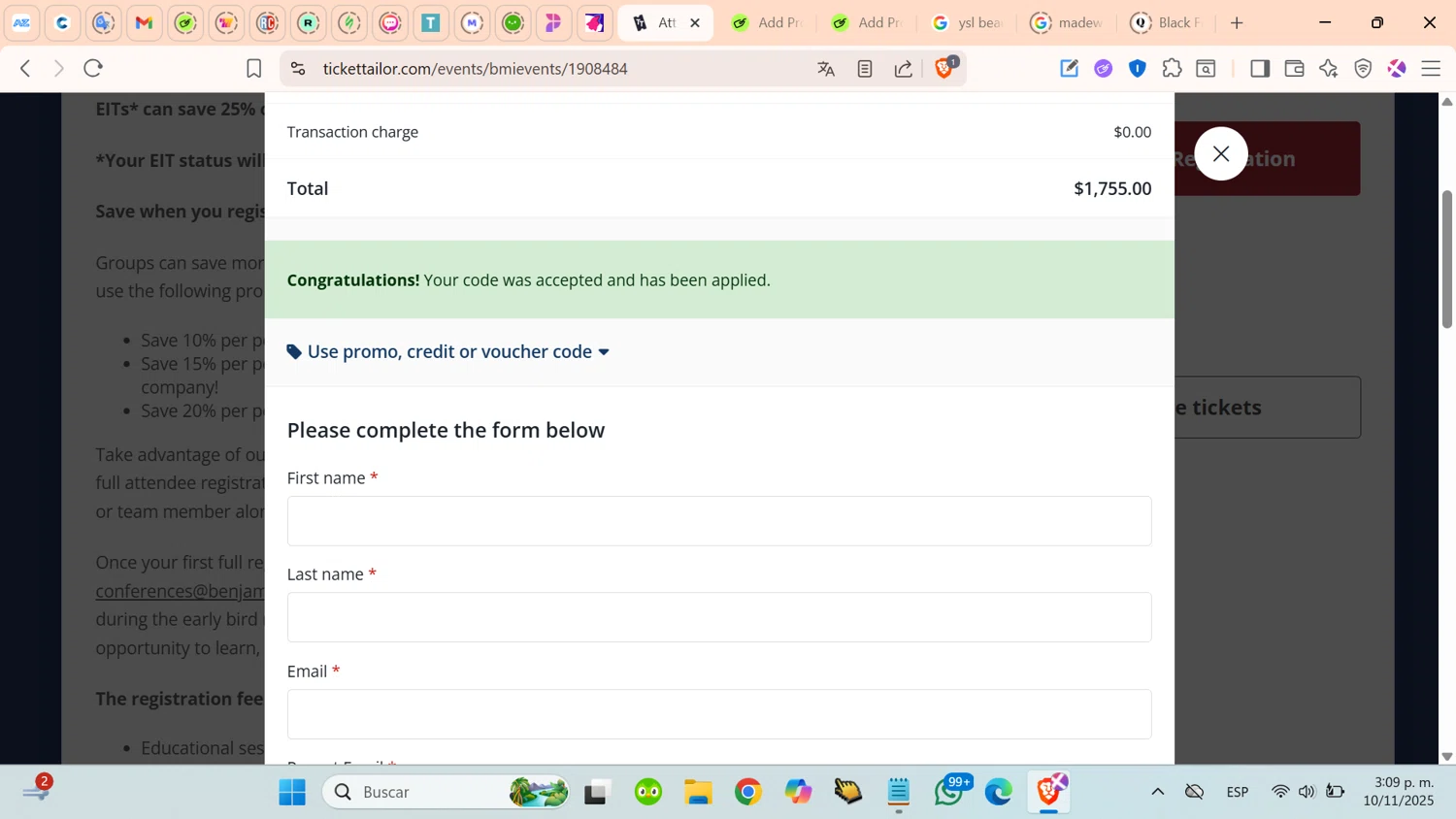Open the extensions puzzle icon

coord(1172,69)
